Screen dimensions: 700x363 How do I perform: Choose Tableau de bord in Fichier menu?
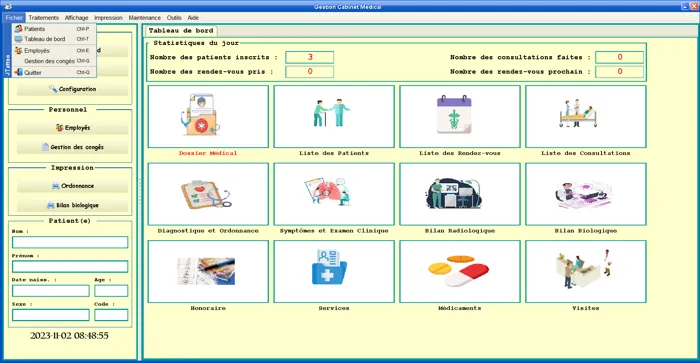tap(54, 39)
